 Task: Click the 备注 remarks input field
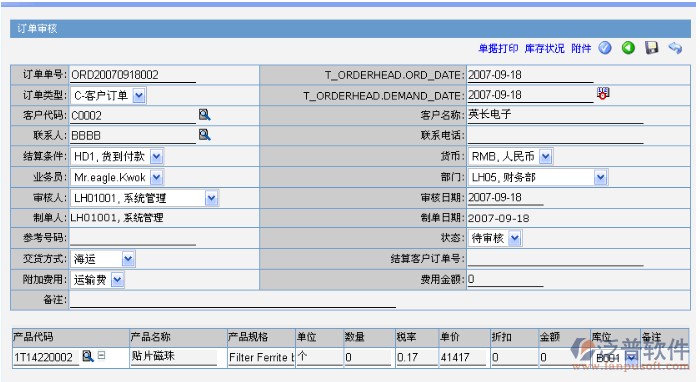[233, 300]
